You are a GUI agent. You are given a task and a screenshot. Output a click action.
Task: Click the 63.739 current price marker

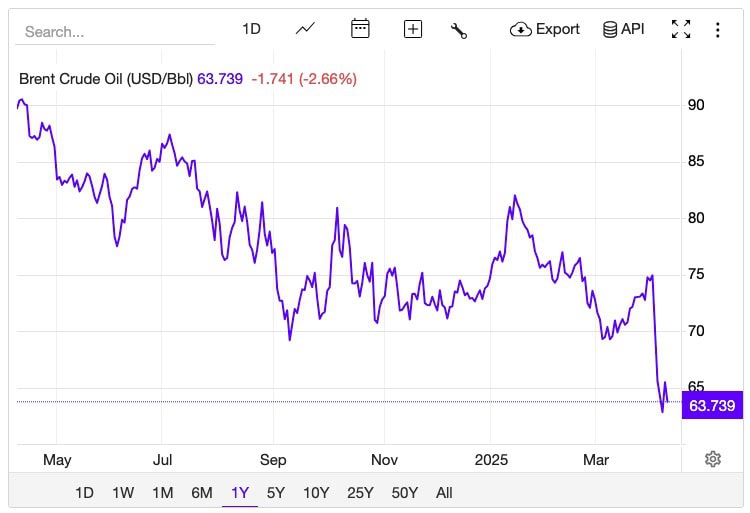(712, 405)
